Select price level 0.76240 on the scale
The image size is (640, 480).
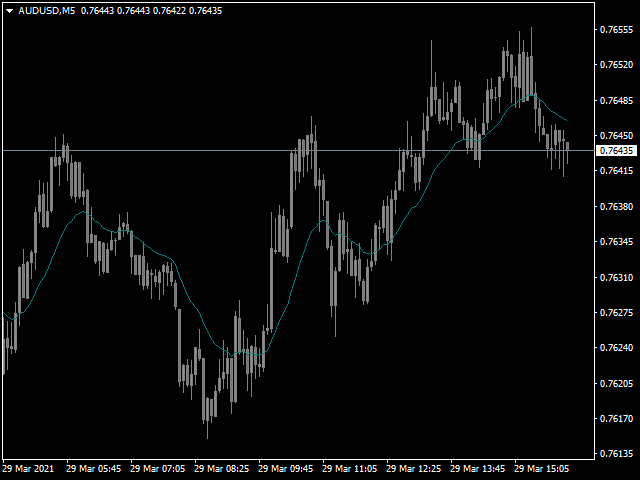pyautogui.click(x=616, y=347)
